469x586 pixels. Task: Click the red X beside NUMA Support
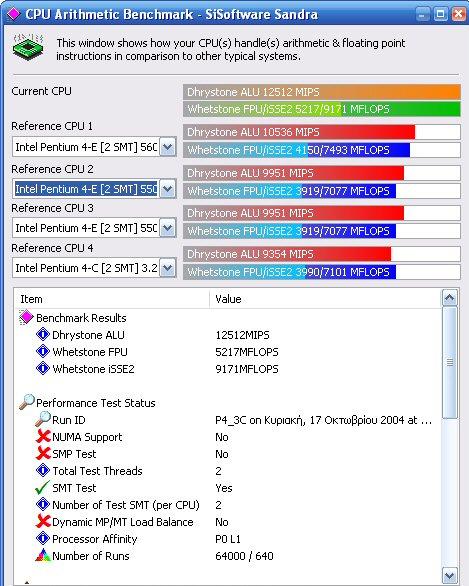coord(43,437)
